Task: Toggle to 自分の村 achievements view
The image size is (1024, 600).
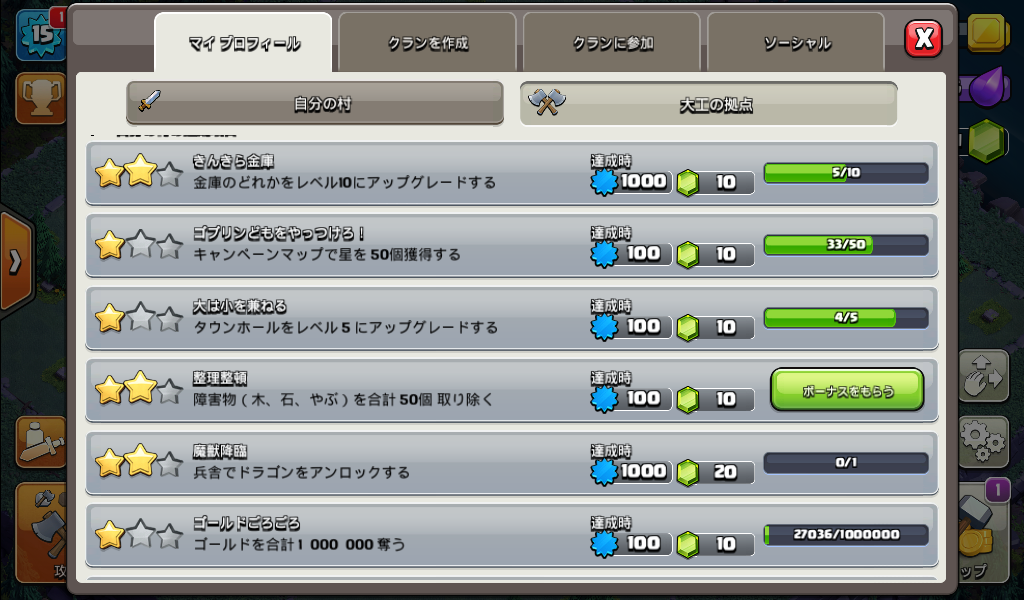Action: coord(315,103)
